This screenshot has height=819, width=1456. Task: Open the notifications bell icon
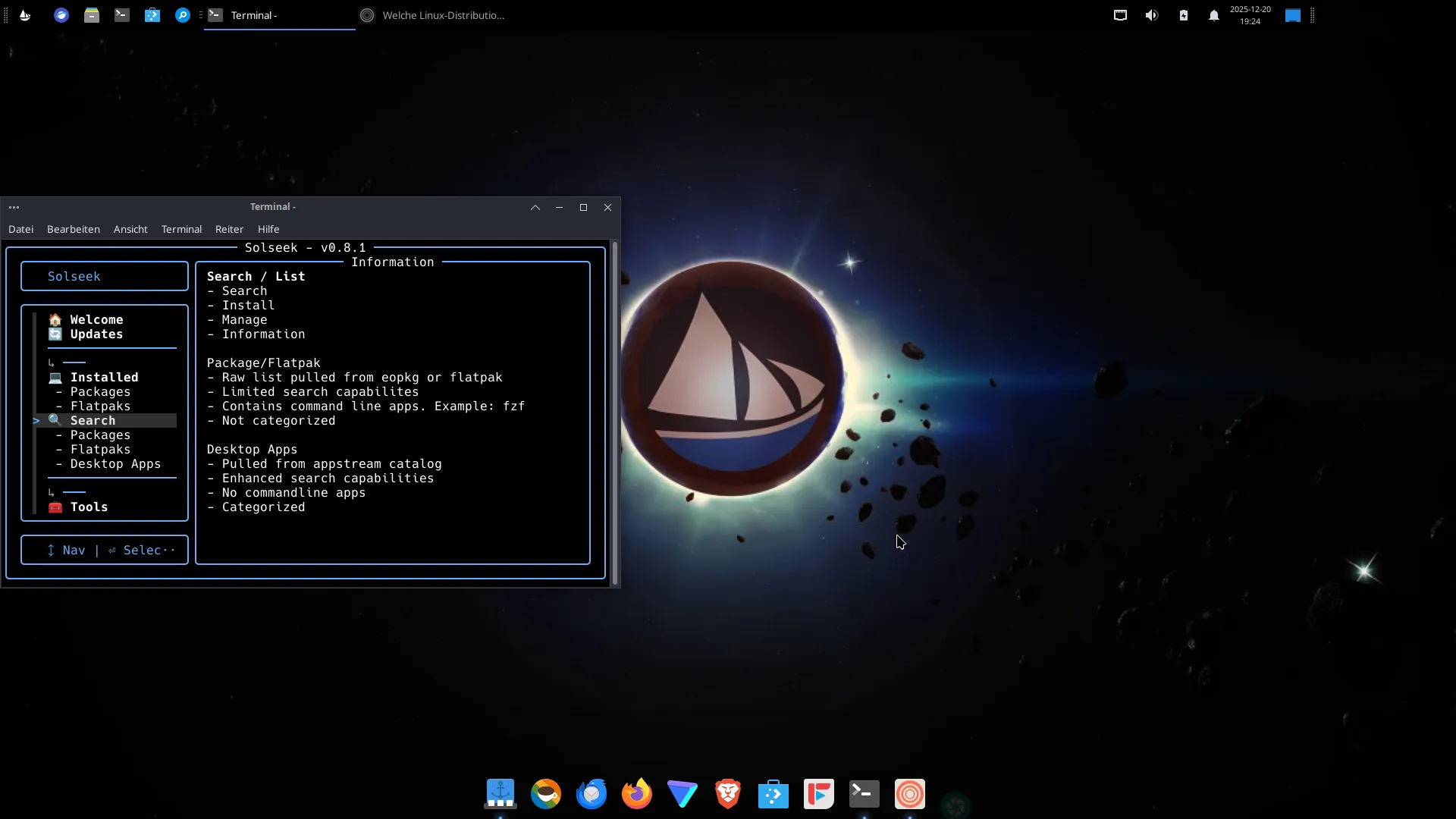(x=1213, y=15)
